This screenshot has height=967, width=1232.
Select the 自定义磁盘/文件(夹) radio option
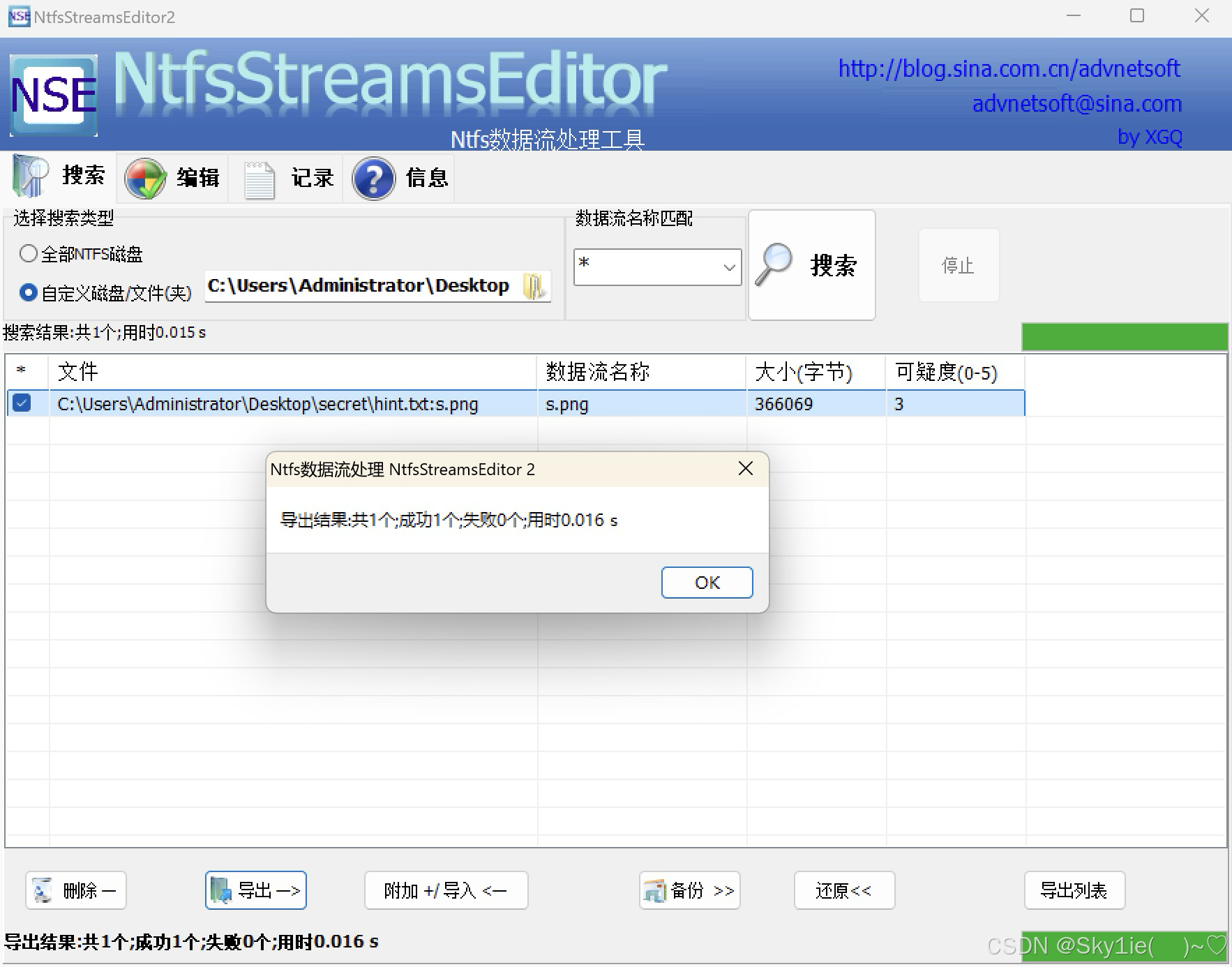point(29,292)
